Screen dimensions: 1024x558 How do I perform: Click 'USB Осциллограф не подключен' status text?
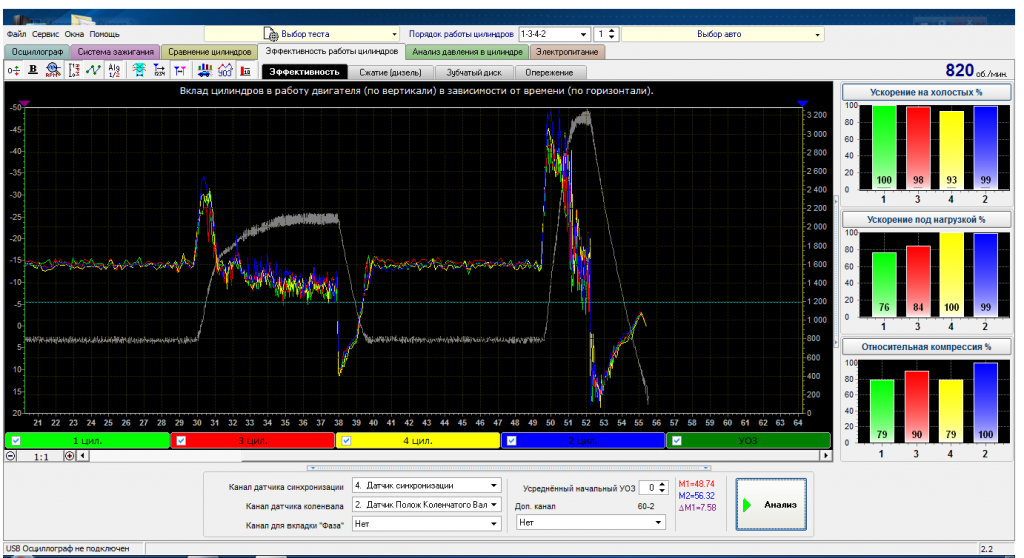(x=68, y=549)
